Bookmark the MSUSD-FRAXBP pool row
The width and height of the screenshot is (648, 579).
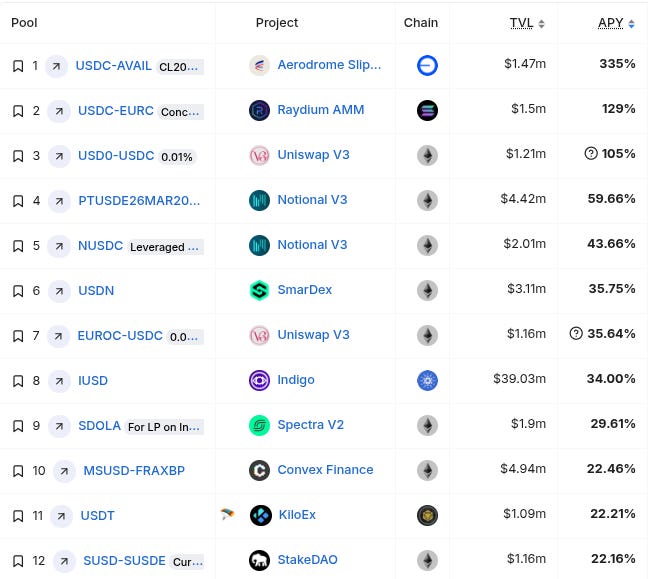18,471
